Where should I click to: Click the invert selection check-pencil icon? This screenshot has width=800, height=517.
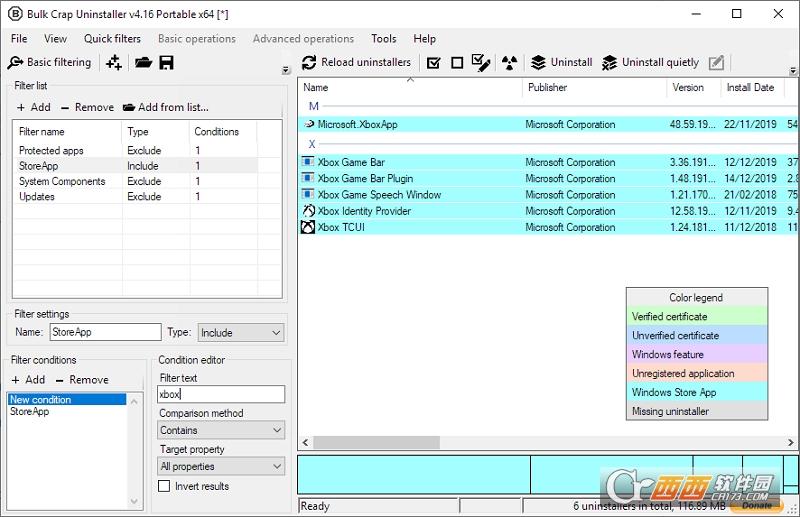pos(481,62)
